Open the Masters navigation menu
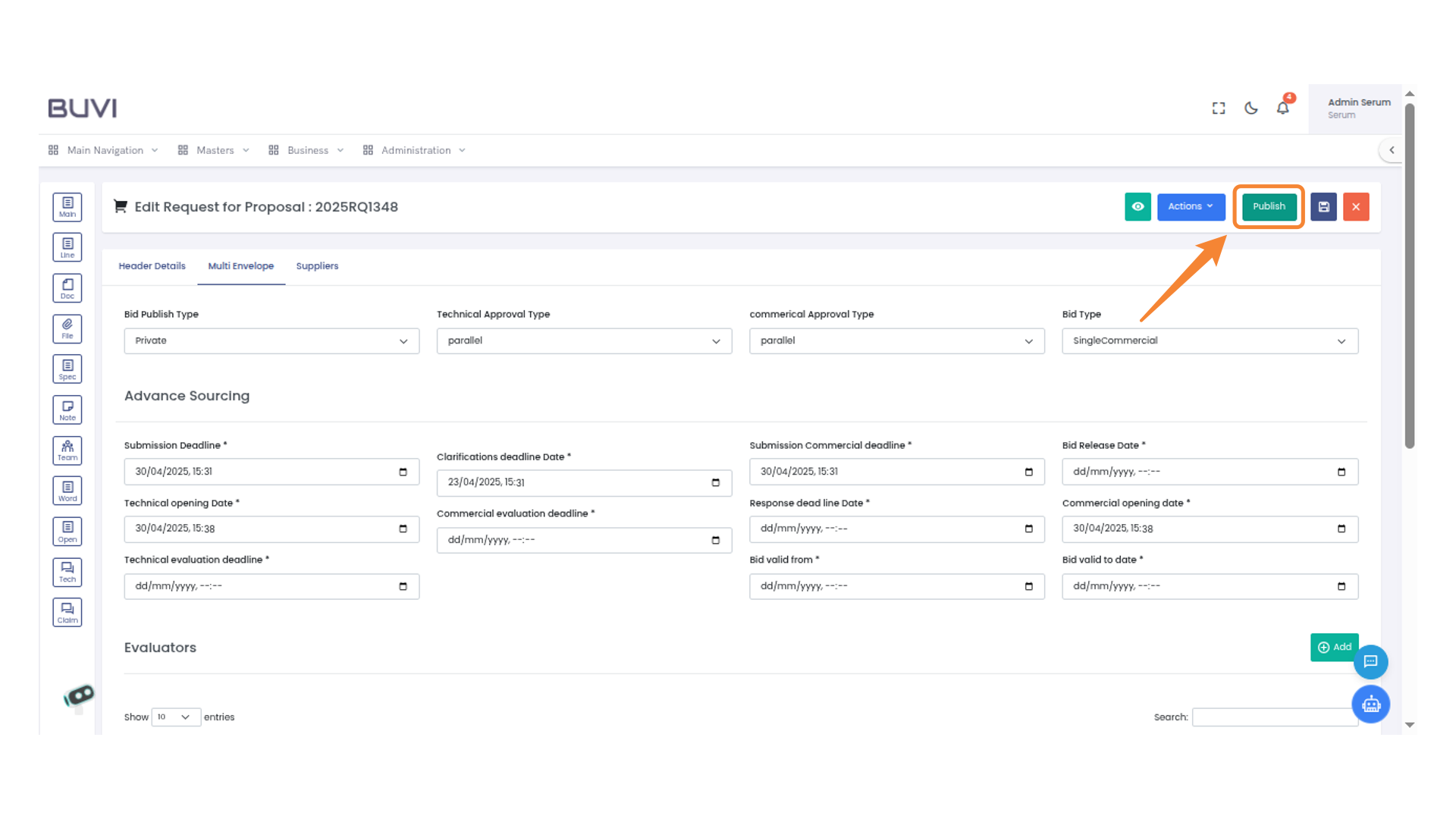Screen dimensions: 1456x819 click(215, 150)
